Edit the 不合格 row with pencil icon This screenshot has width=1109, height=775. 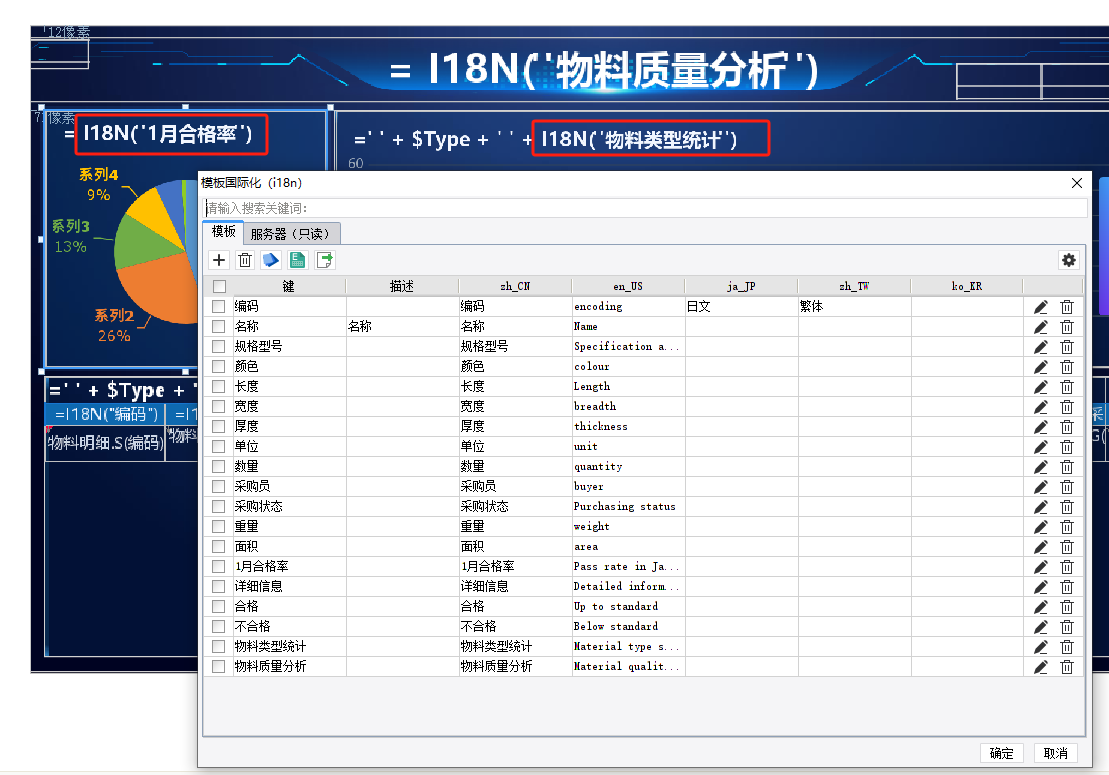(1040, 627)
